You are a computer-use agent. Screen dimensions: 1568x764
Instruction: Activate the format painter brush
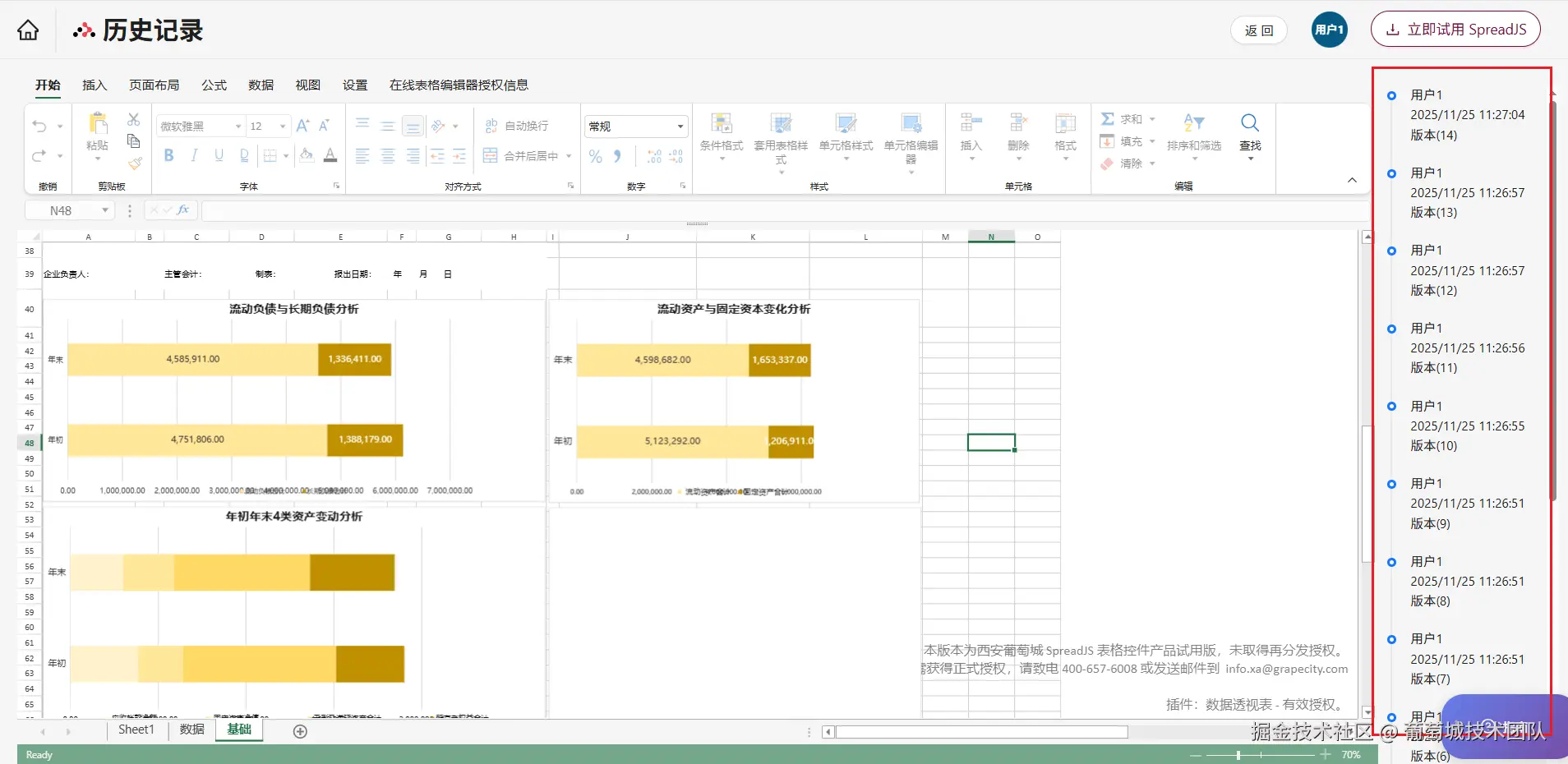coord(135,163)
